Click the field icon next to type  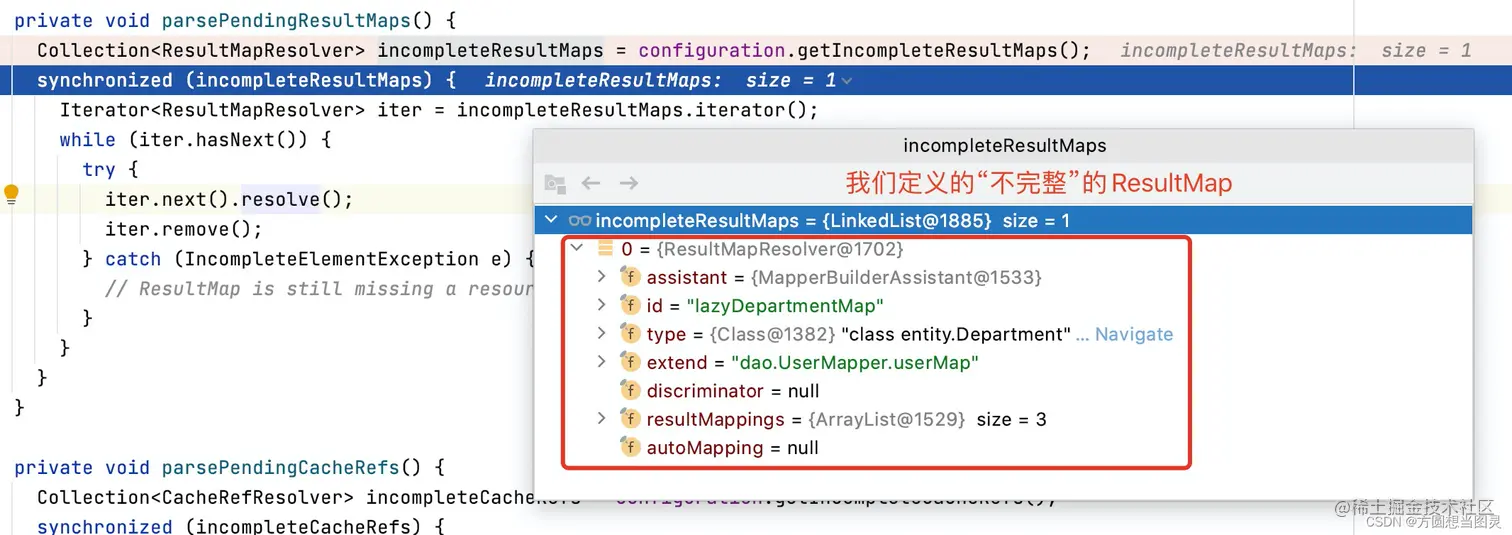630,334
